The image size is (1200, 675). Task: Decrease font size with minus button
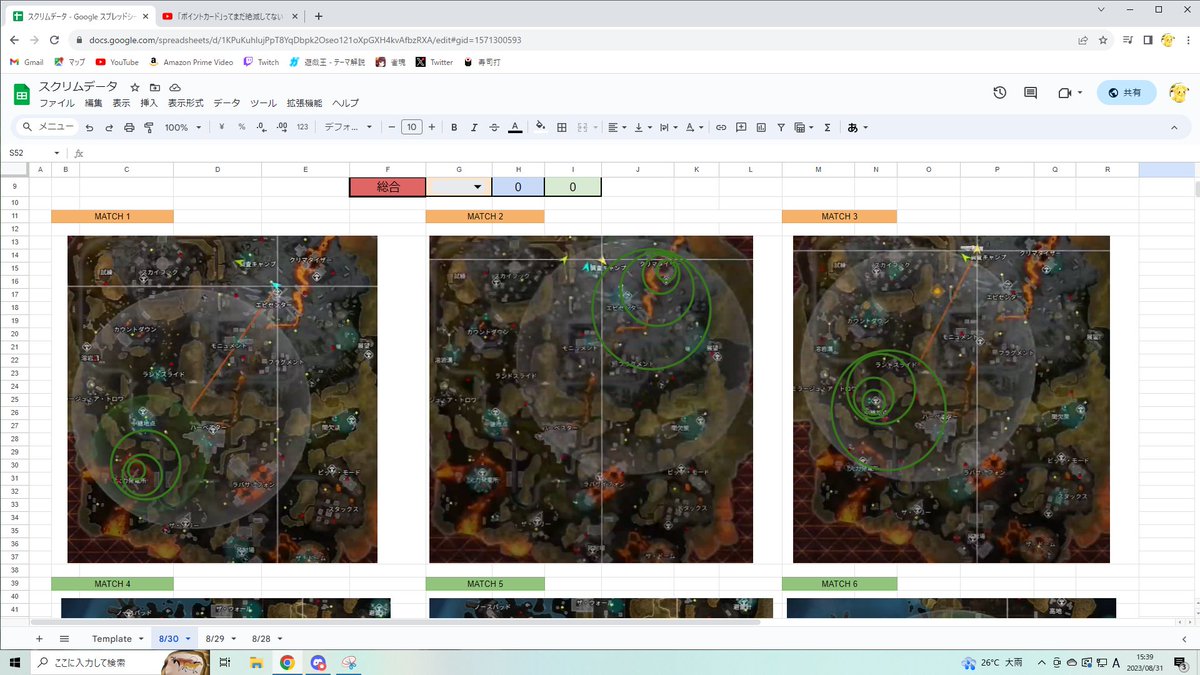(391, 128)
